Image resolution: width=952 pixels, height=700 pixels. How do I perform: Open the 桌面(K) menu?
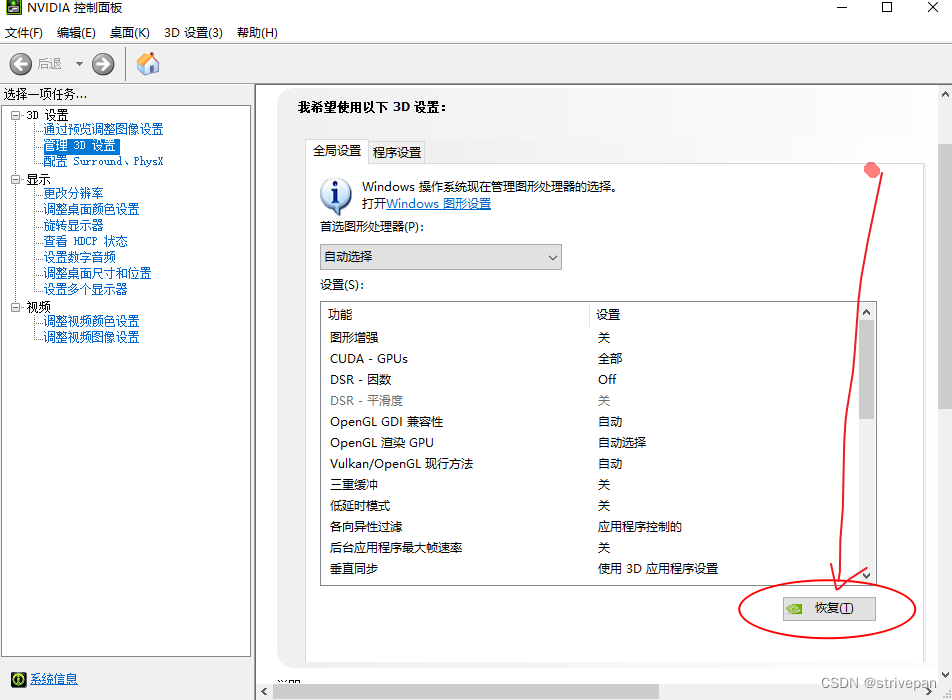[x=130, y=33]
